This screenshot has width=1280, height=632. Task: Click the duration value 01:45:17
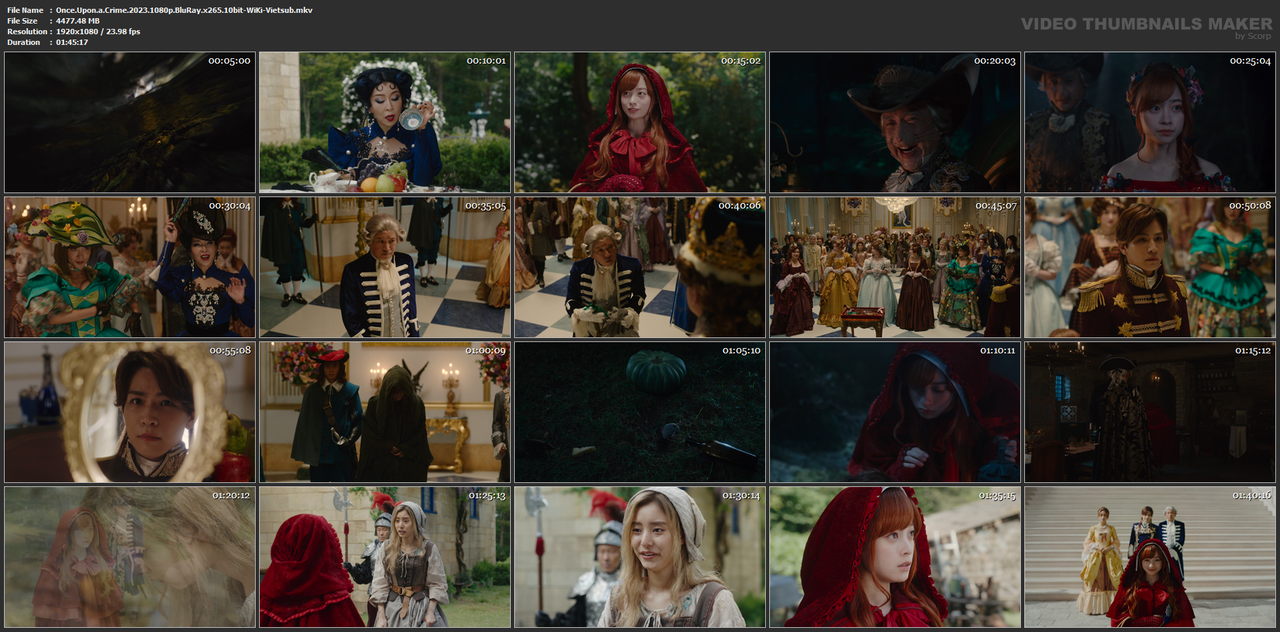72,43
